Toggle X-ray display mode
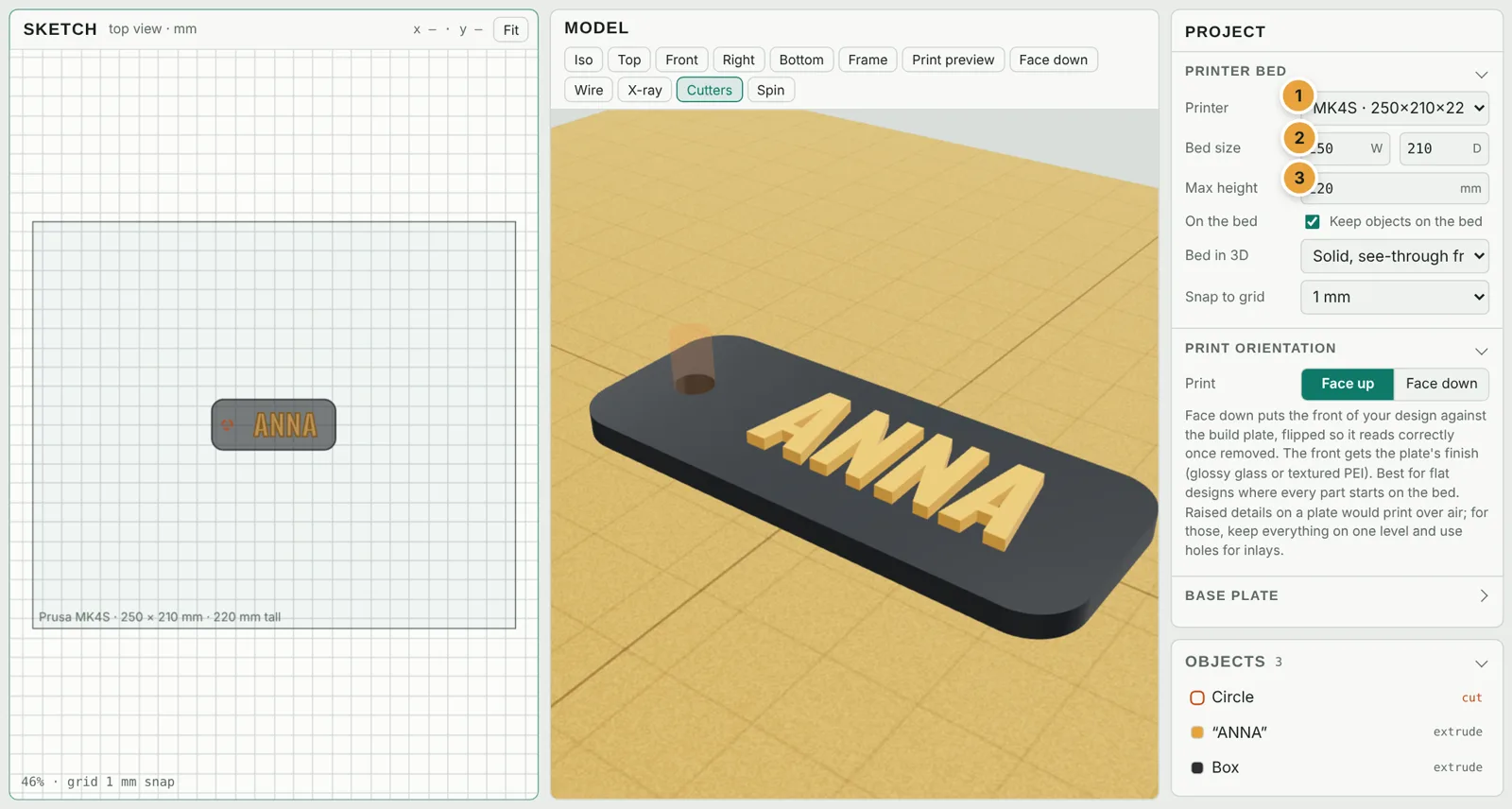Screen dimensions: 1512x809 pyautogui.click(x=644, y=90)
